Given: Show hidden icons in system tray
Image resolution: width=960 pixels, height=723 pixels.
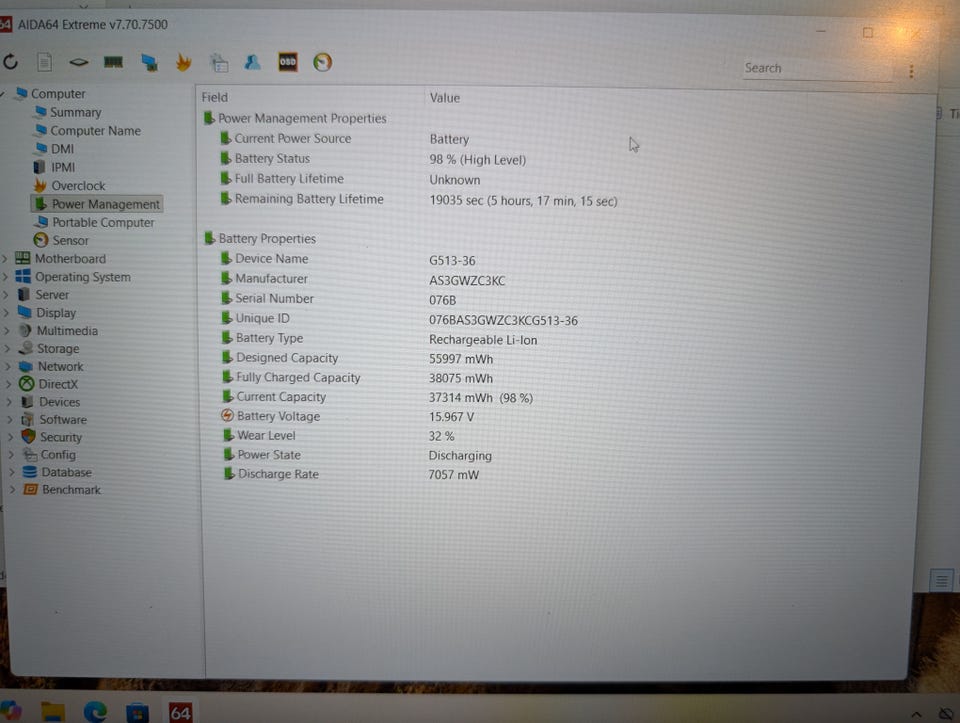Looking at the screenshot, I should pos(916,714).
